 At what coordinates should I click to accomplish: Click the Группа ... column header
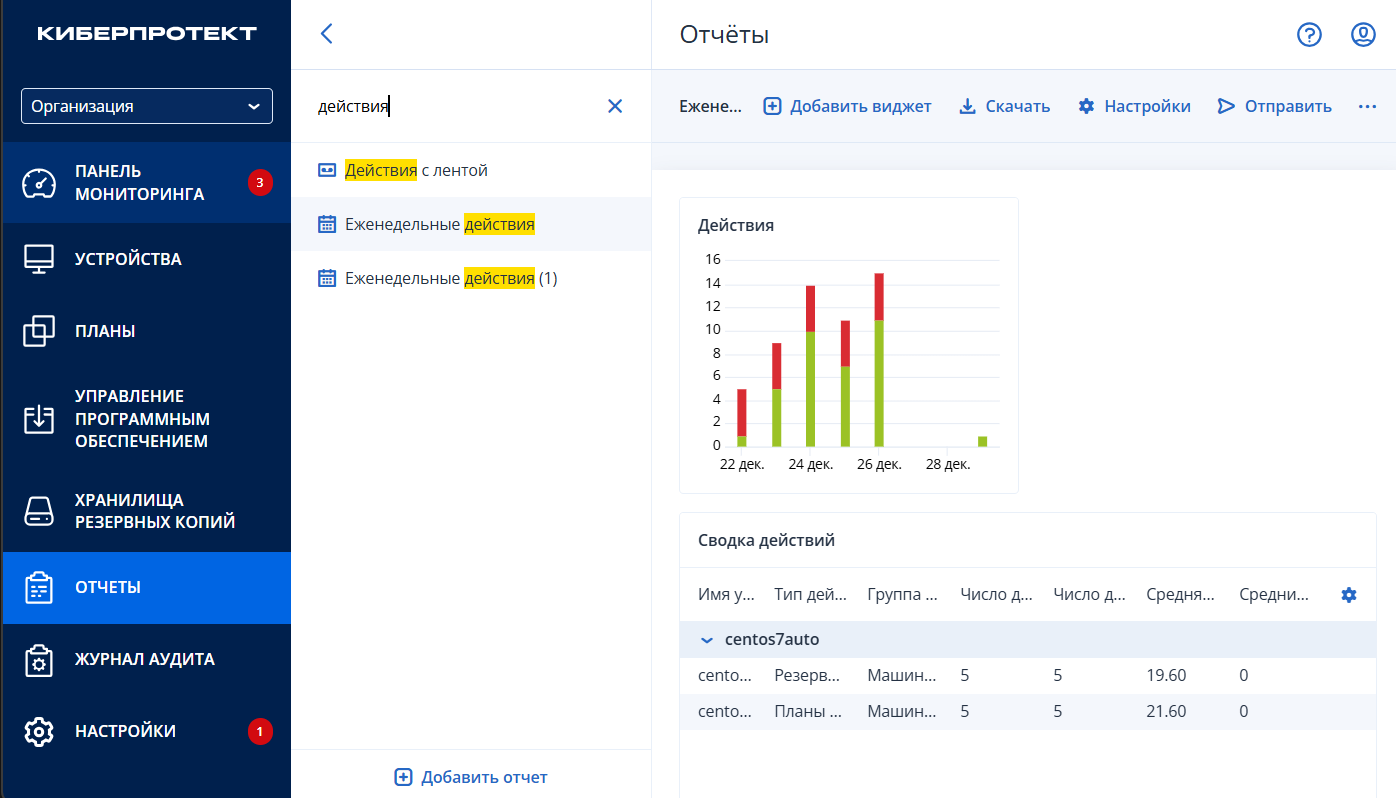903,595
